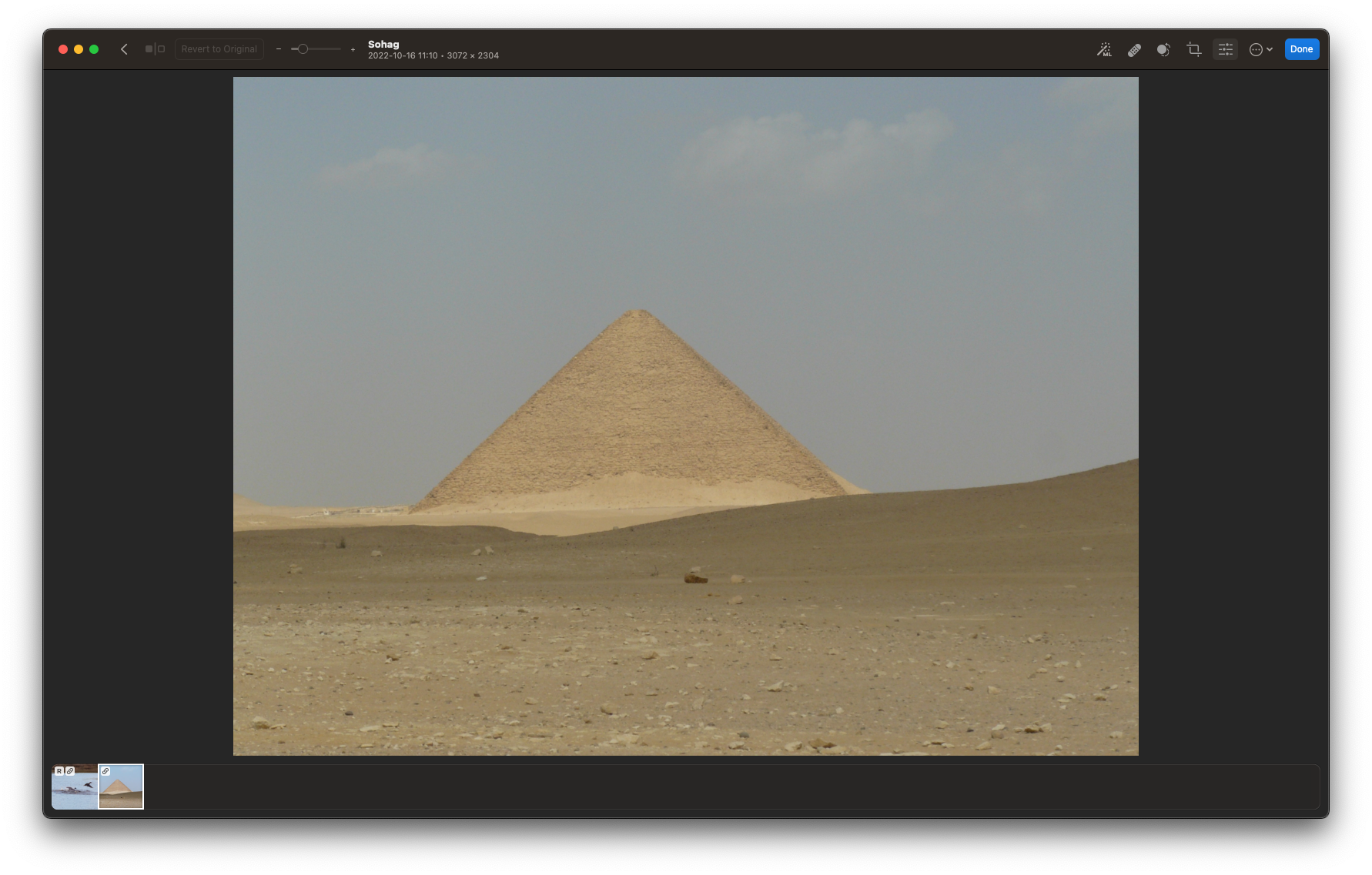Open the adjustments sliders panel

point(1226,49)
